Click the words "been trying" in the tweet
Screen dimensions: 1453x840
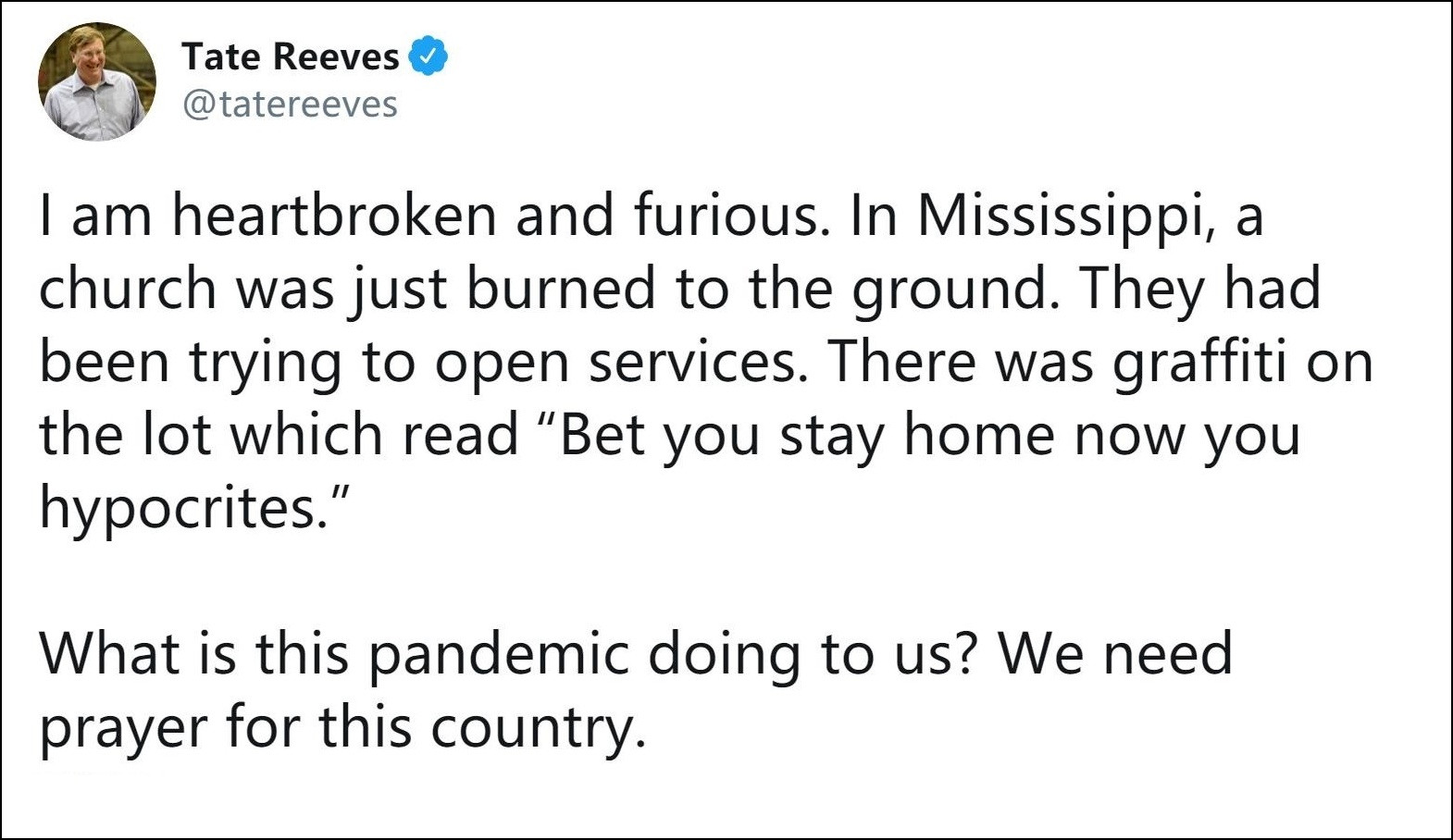click(x=190, y=362)
